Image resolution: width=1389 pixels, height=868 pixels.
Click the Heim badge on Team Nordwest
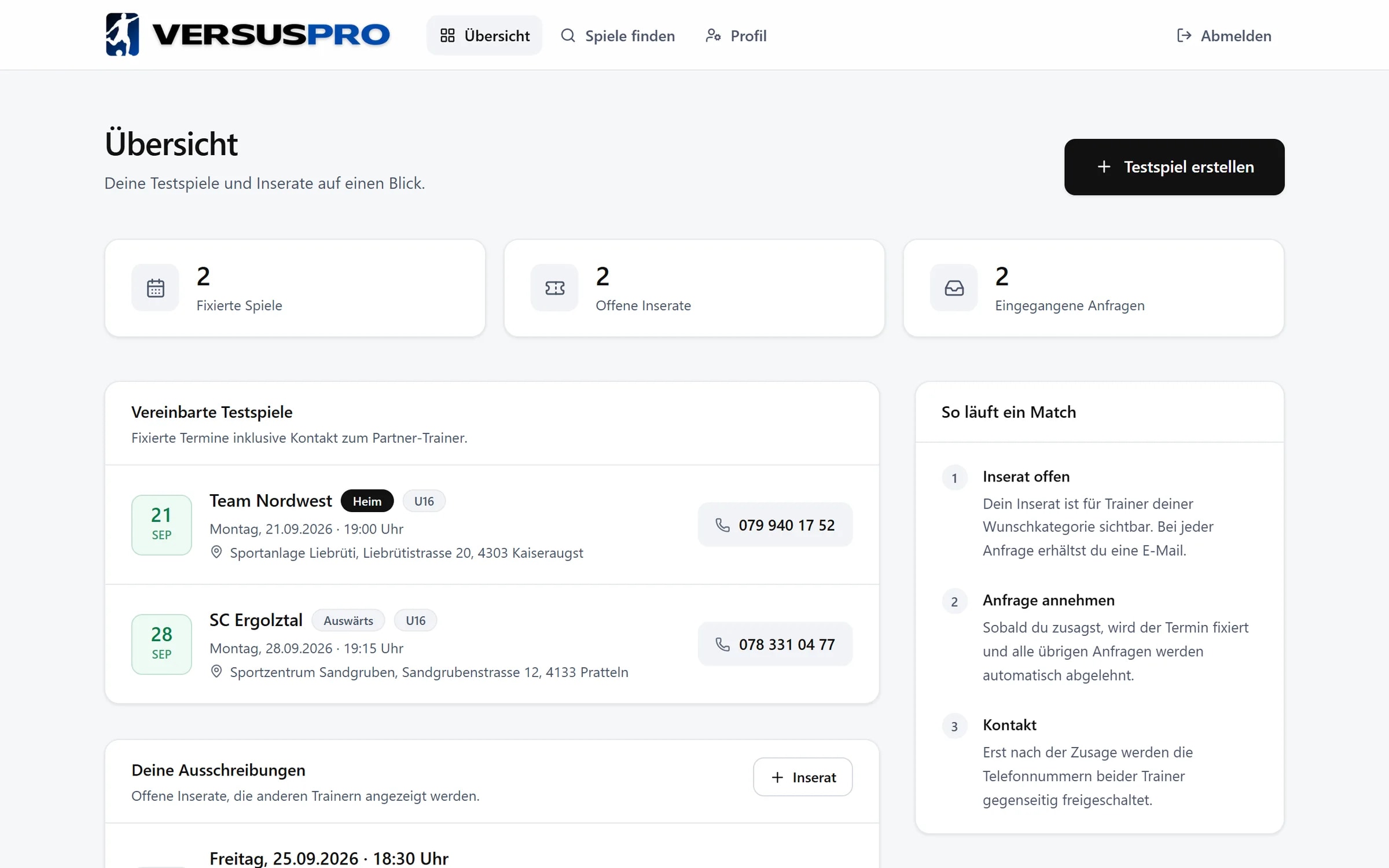367,501
